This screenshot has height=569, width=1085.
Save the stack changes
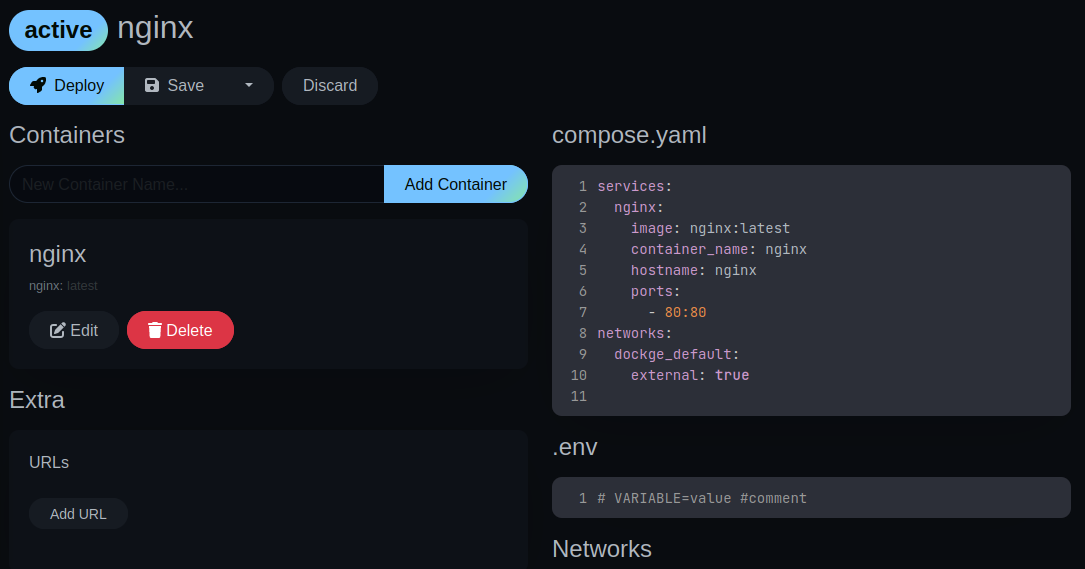point(174,86)
